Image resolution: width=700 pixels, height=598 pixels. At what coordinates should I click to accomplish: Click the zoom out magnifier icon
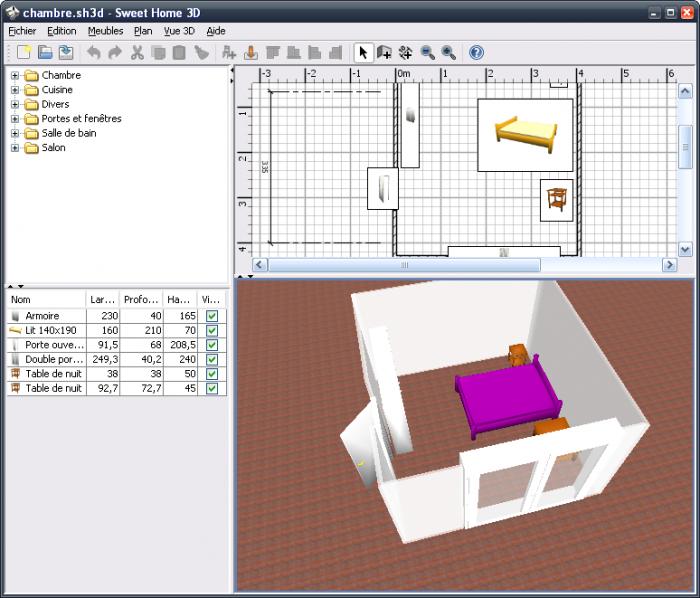(427, 52)
